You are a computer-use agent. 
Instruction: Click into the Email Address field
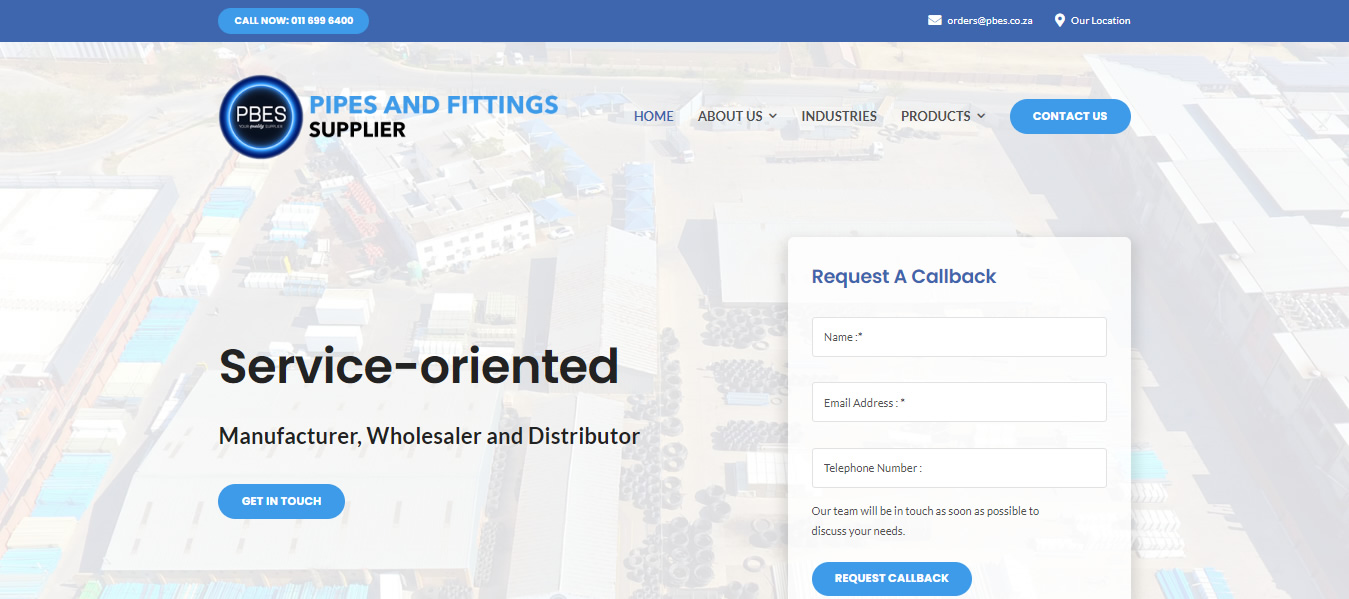(x=958, y=402)
